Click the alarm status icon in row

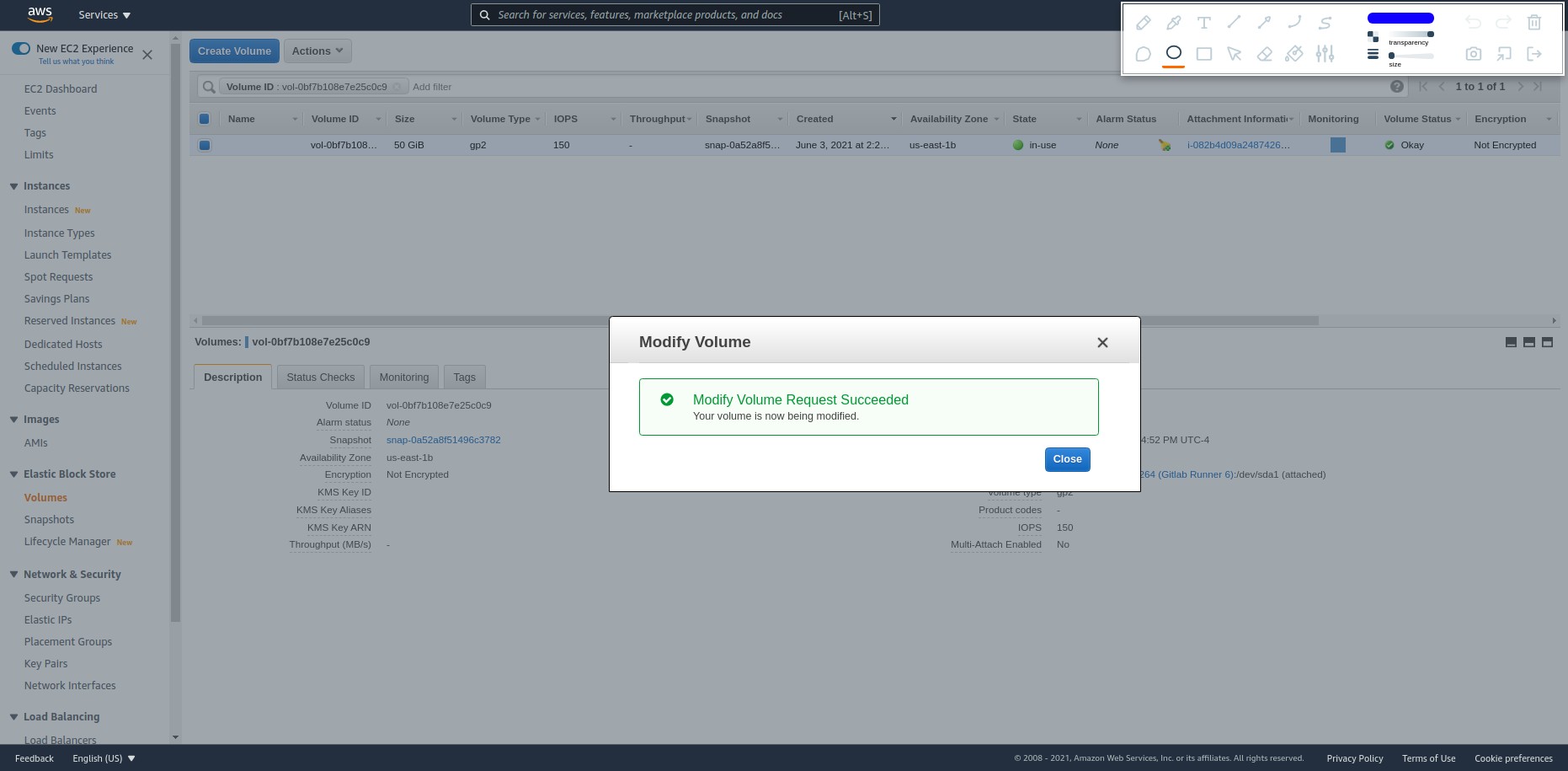tap(1164, 145)
